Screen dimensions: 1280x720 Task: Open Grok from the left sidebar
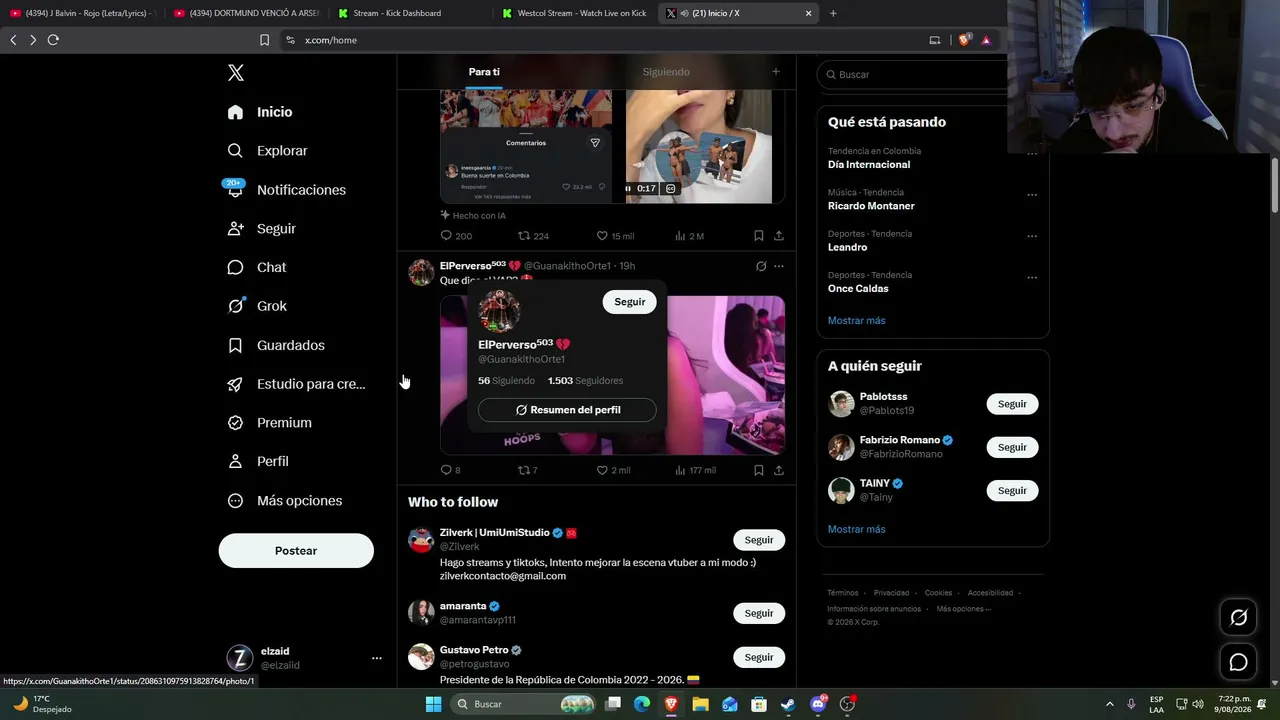click(257, 306)
